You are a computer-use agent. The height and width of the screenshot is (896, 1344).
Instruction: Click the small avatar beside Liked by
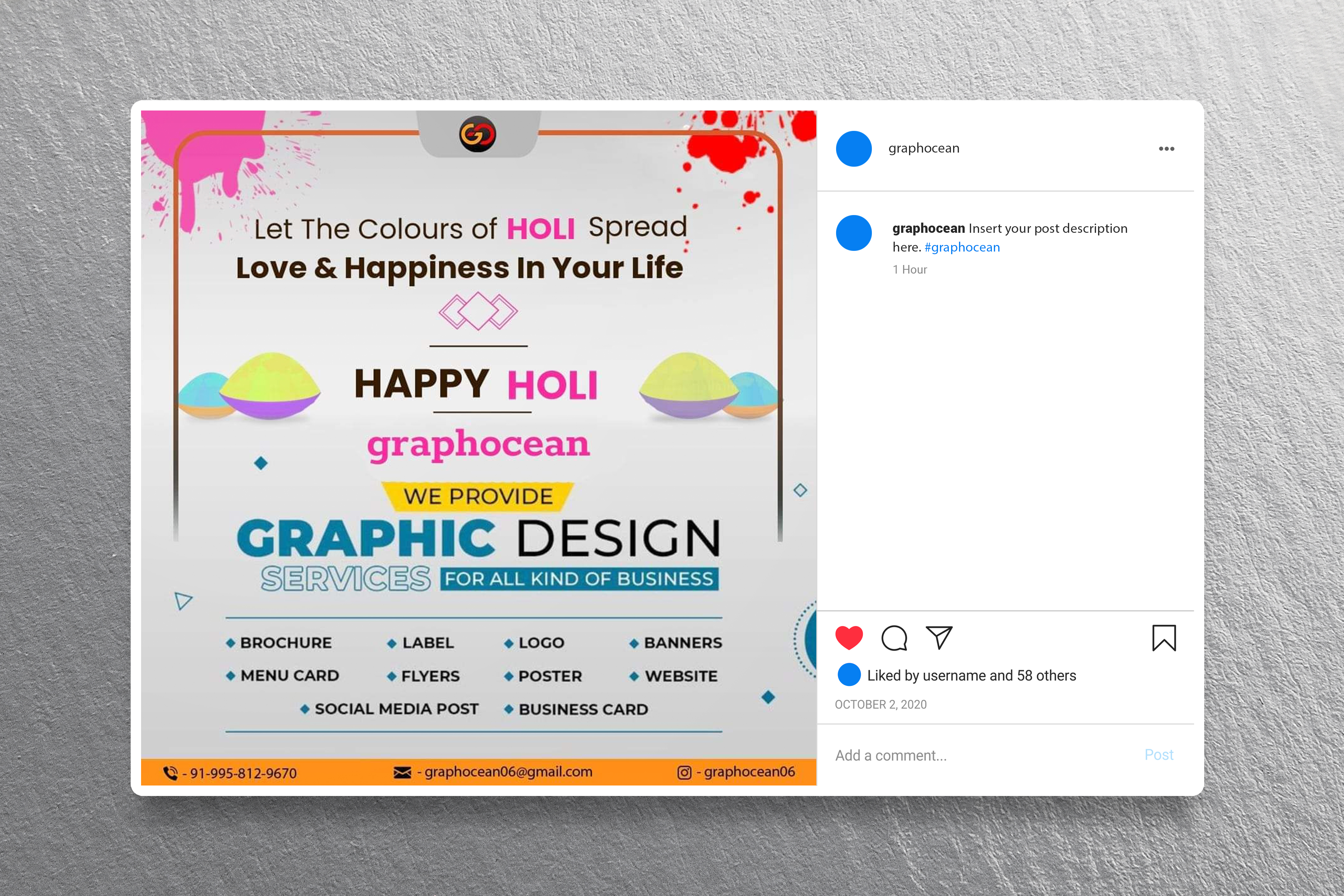pyautogui.click(x=849, y=675)
